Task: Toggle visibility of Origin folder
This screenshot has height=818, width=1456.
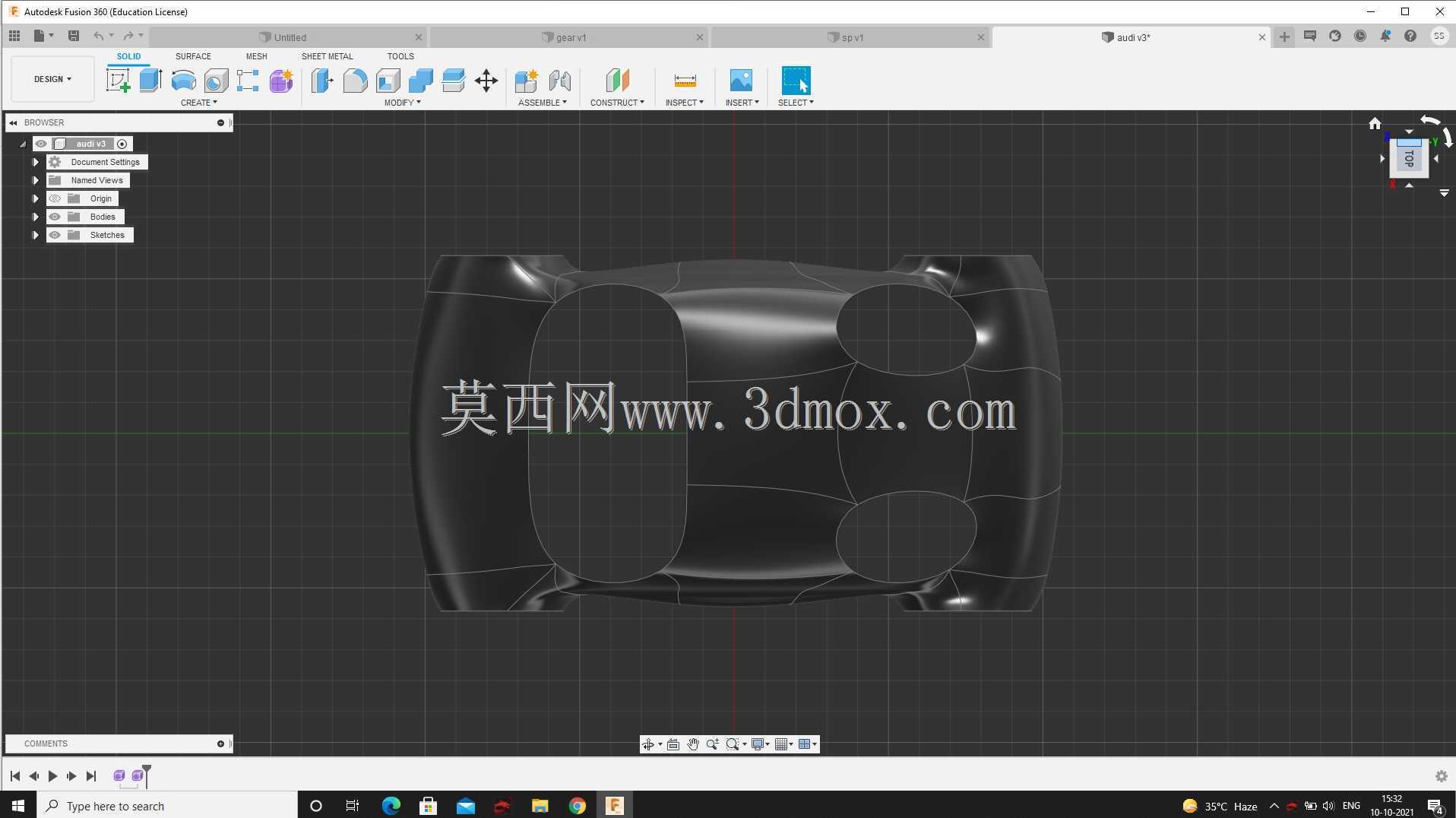Action: (x=55, y=198)
